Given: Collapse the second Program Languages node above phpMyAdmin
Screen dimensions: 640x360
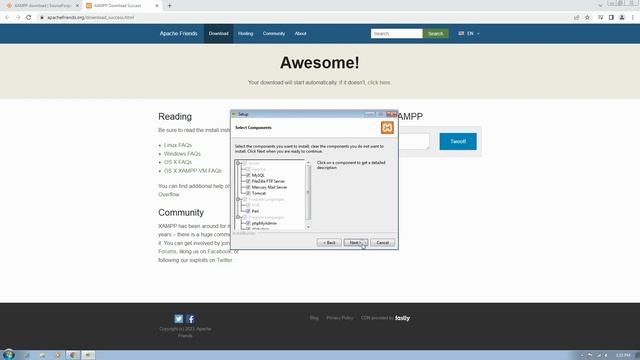Looking at the screenshot, I should point(238,217).
